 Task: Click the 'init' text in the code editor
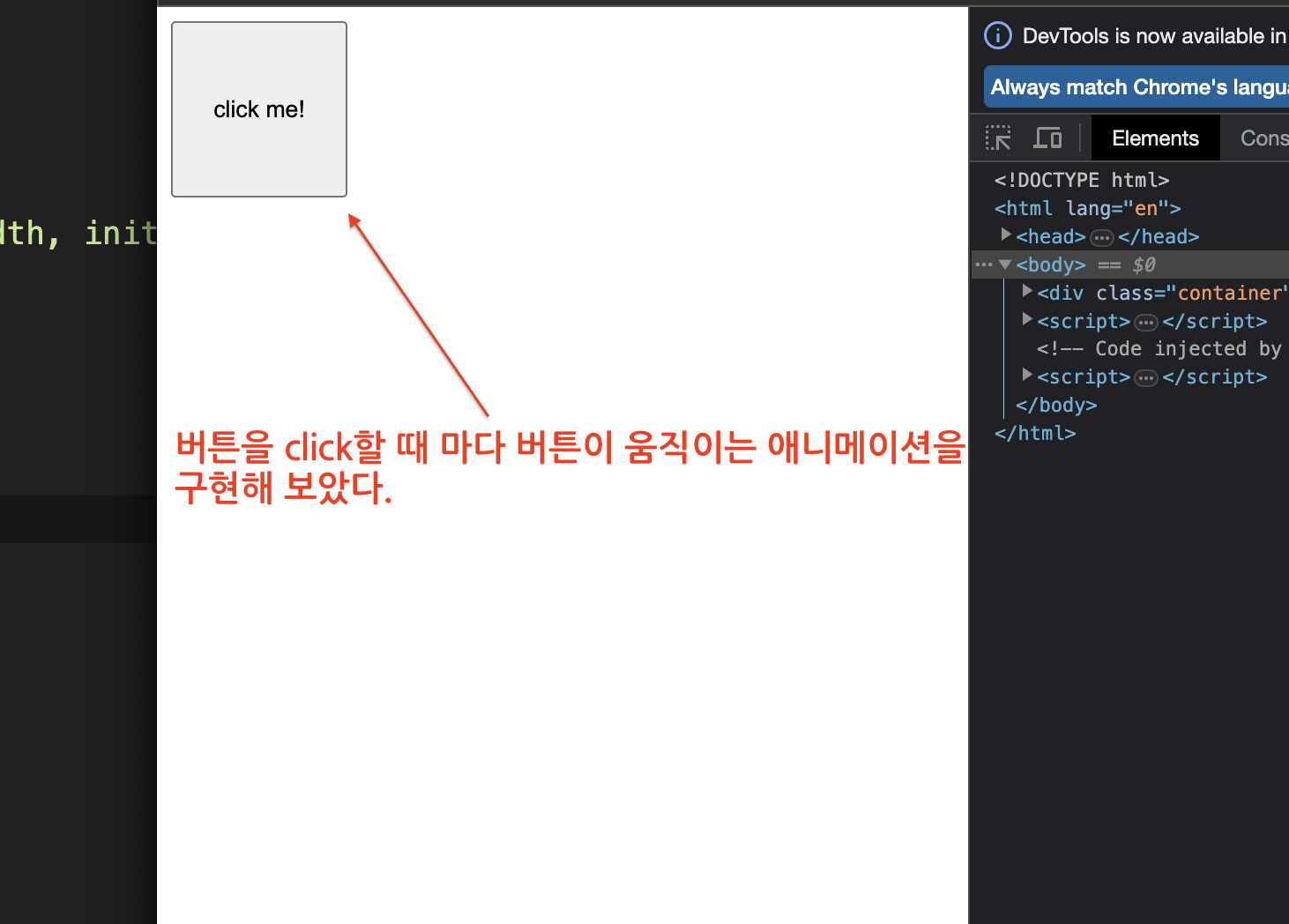(121, 233)
